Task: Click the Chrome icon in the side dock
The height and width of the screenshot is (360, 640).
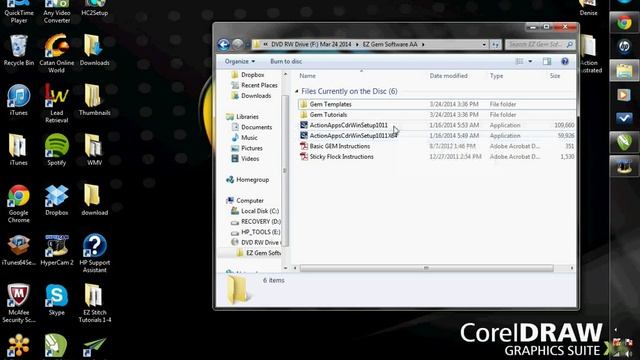Action: [624, 22]
